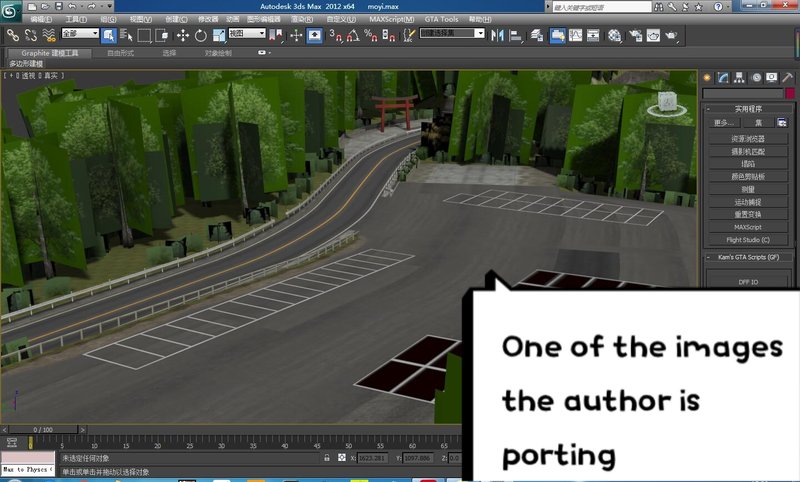The height and width of the screenshot is (482, 800).
Task: Open the reference coordinate system dropdown
Action: (247, 33)
